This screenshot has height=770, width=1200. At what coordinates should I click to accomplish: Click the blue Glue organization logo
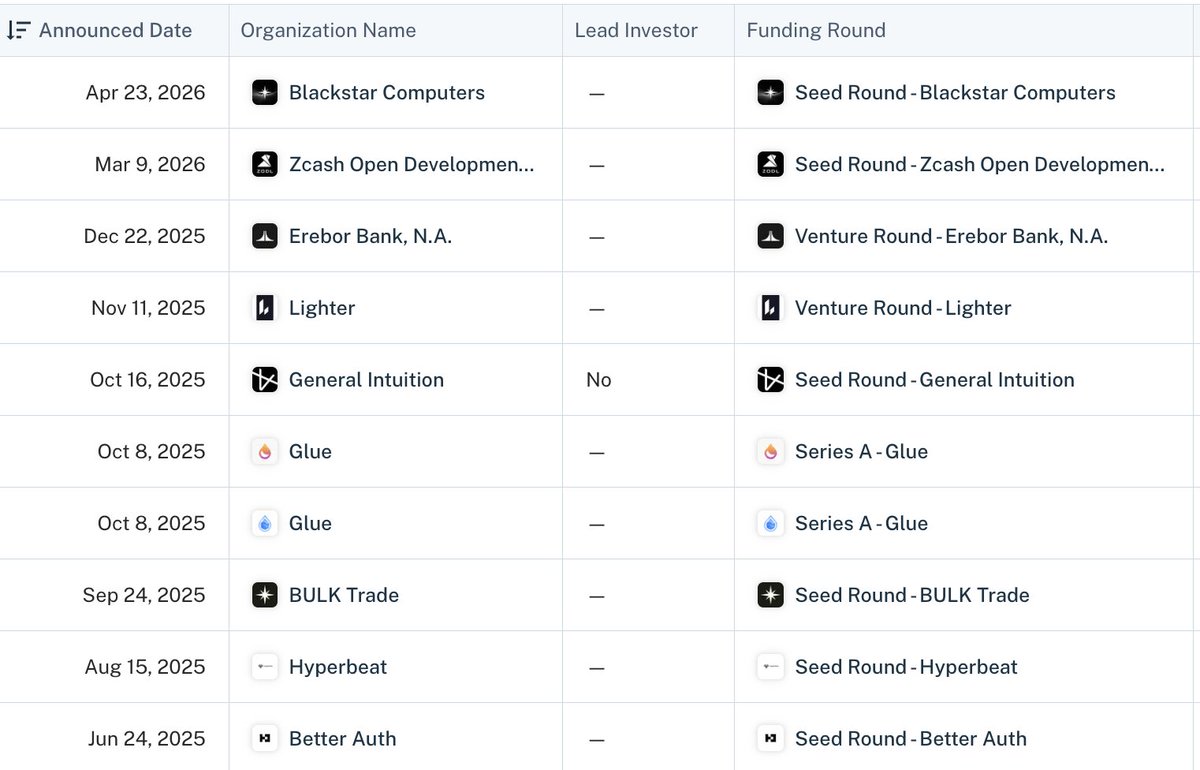tap(265, 524)
